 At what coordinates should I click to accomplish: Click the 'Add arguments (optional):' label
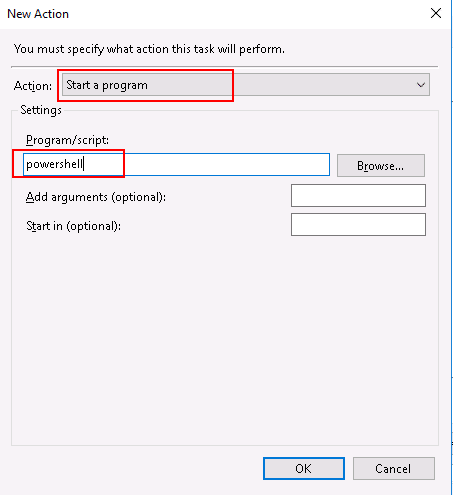[x=96, y=197]
